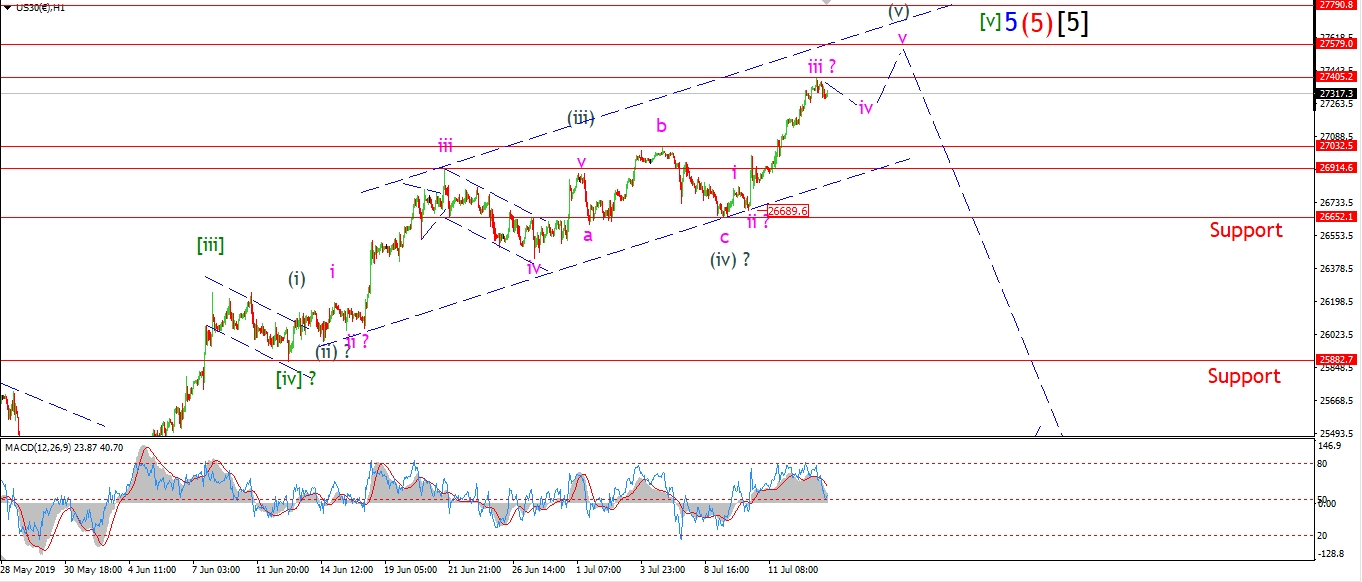The image size is (1362, 582).
Task: Click the upper red Support text label
Action: coord(1245,230)
